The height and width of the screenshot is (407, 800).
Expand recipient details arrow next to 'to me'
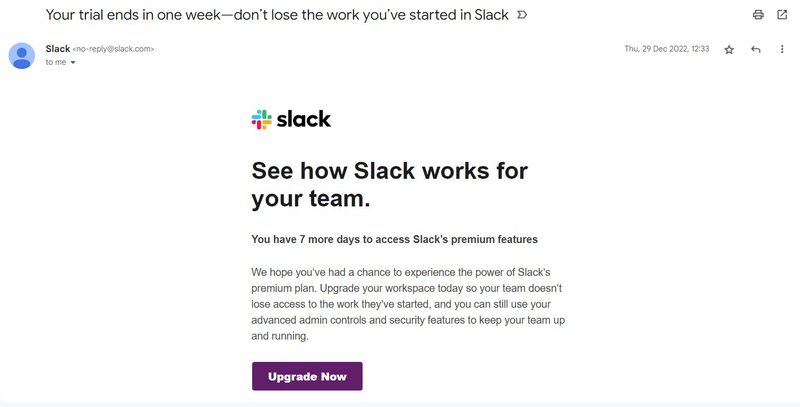[x=73, y=62]
